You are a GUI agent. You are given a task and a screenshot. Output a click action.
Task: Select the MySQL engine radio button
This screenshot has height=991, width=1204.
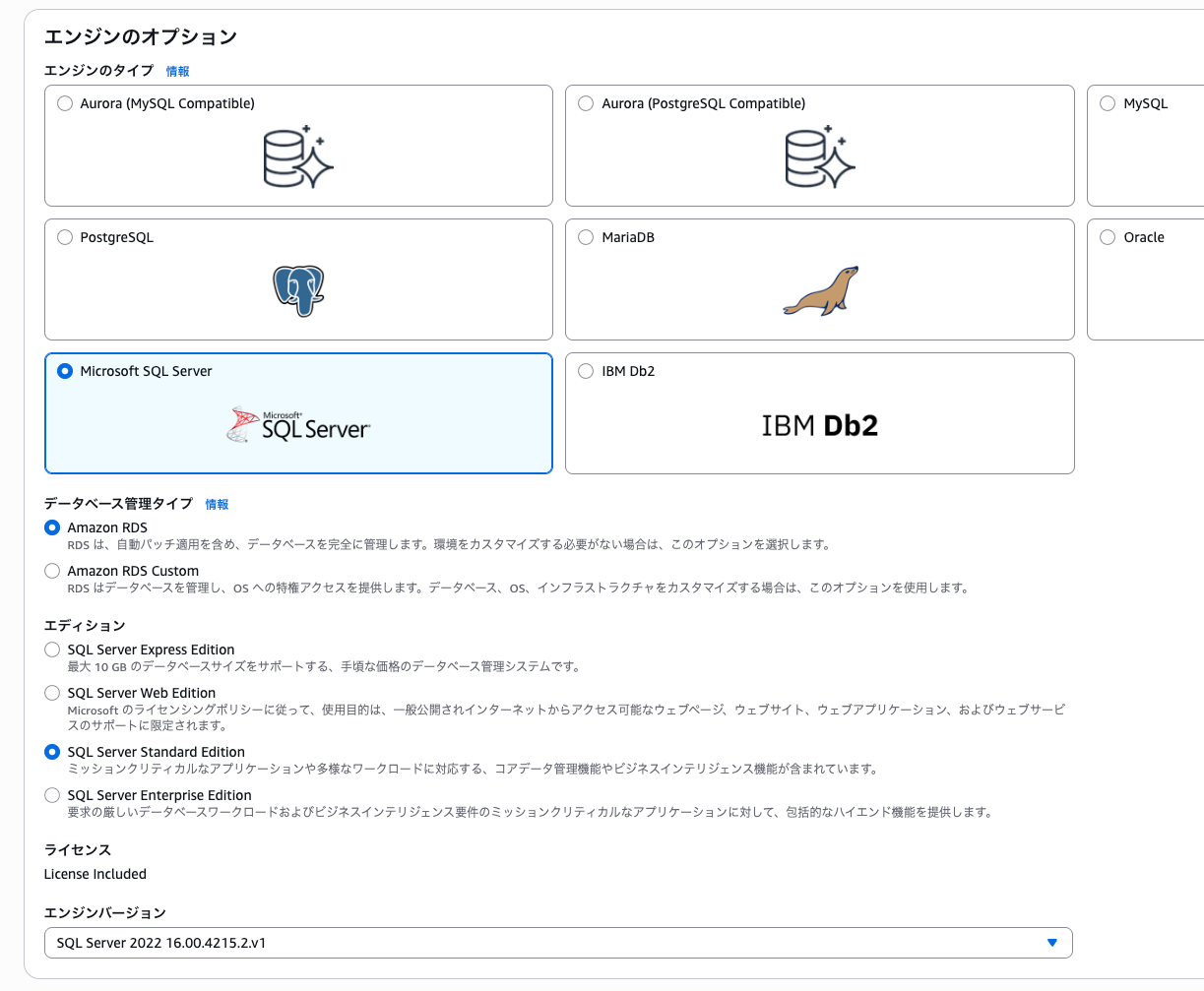(x=1108, y=103)
